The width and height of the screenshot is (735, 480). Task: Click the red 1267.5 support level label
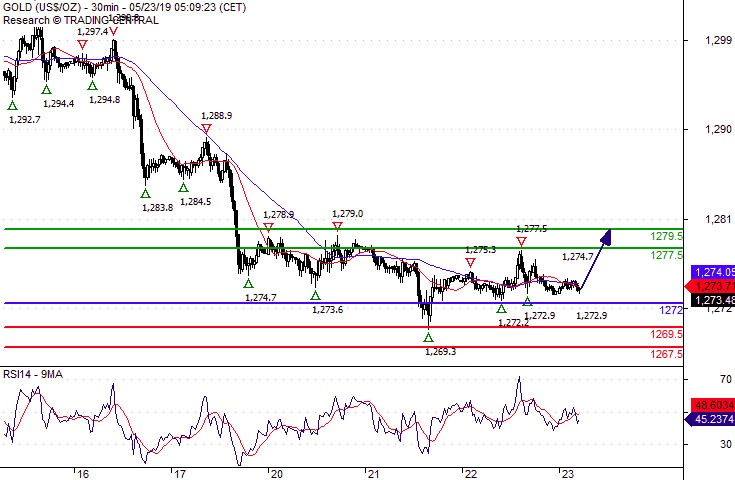coord(666,354)
